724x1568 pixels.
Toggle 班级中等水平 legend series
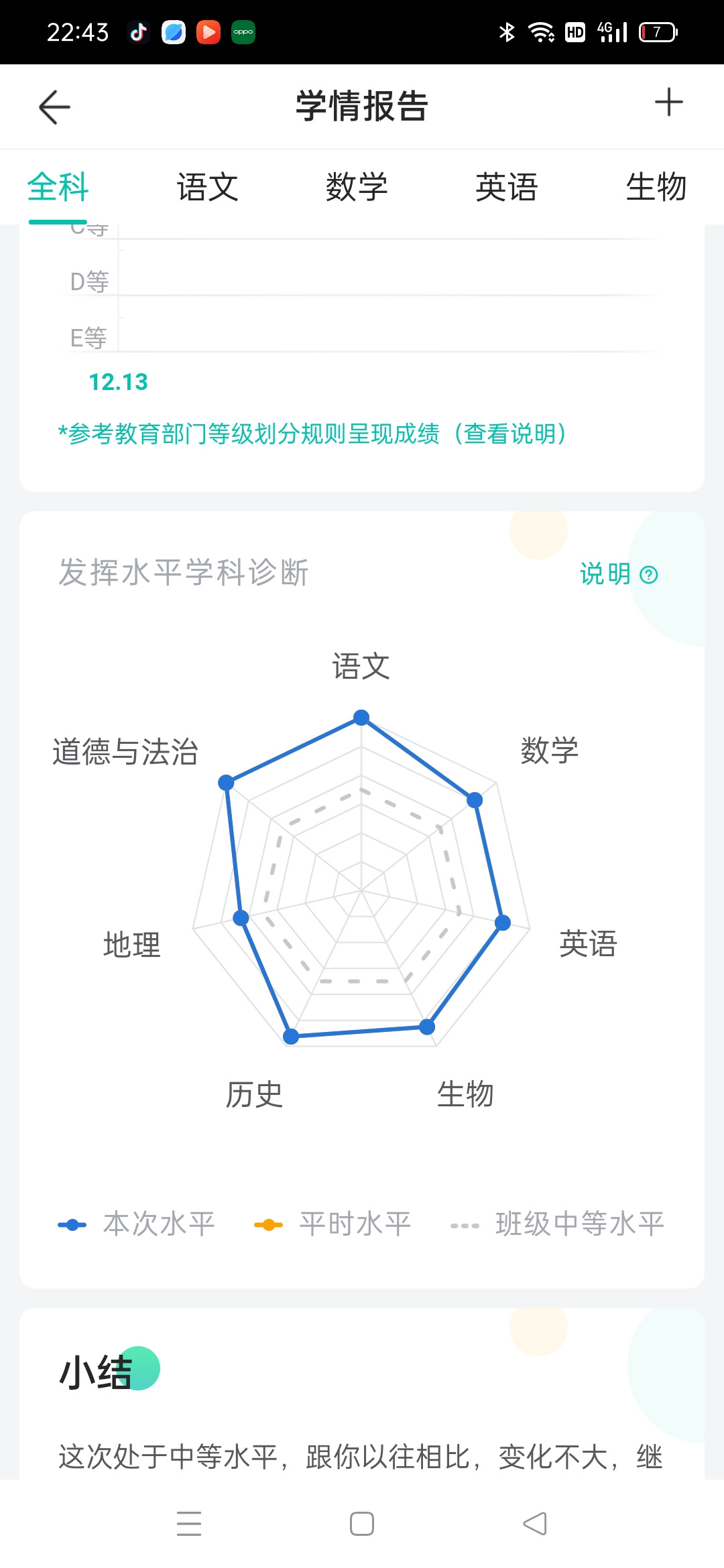[x=557, y=1224]
